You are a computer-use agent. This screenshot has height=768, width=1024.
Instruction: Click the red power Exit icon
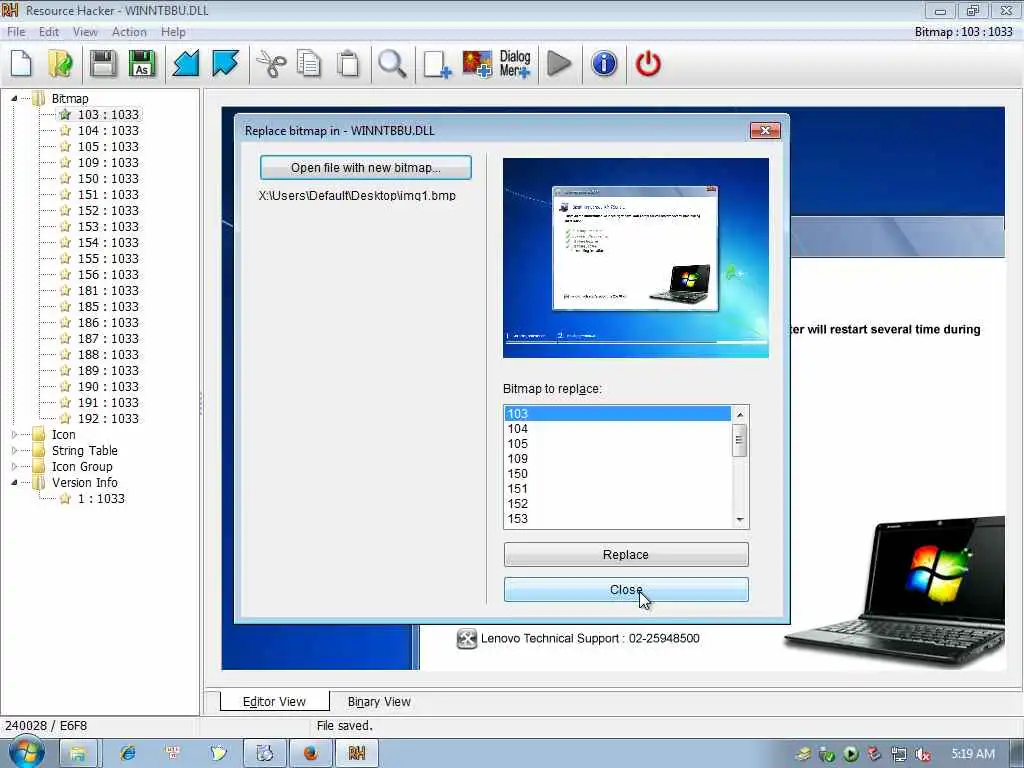pyautogui.click(x=648, y=64)
